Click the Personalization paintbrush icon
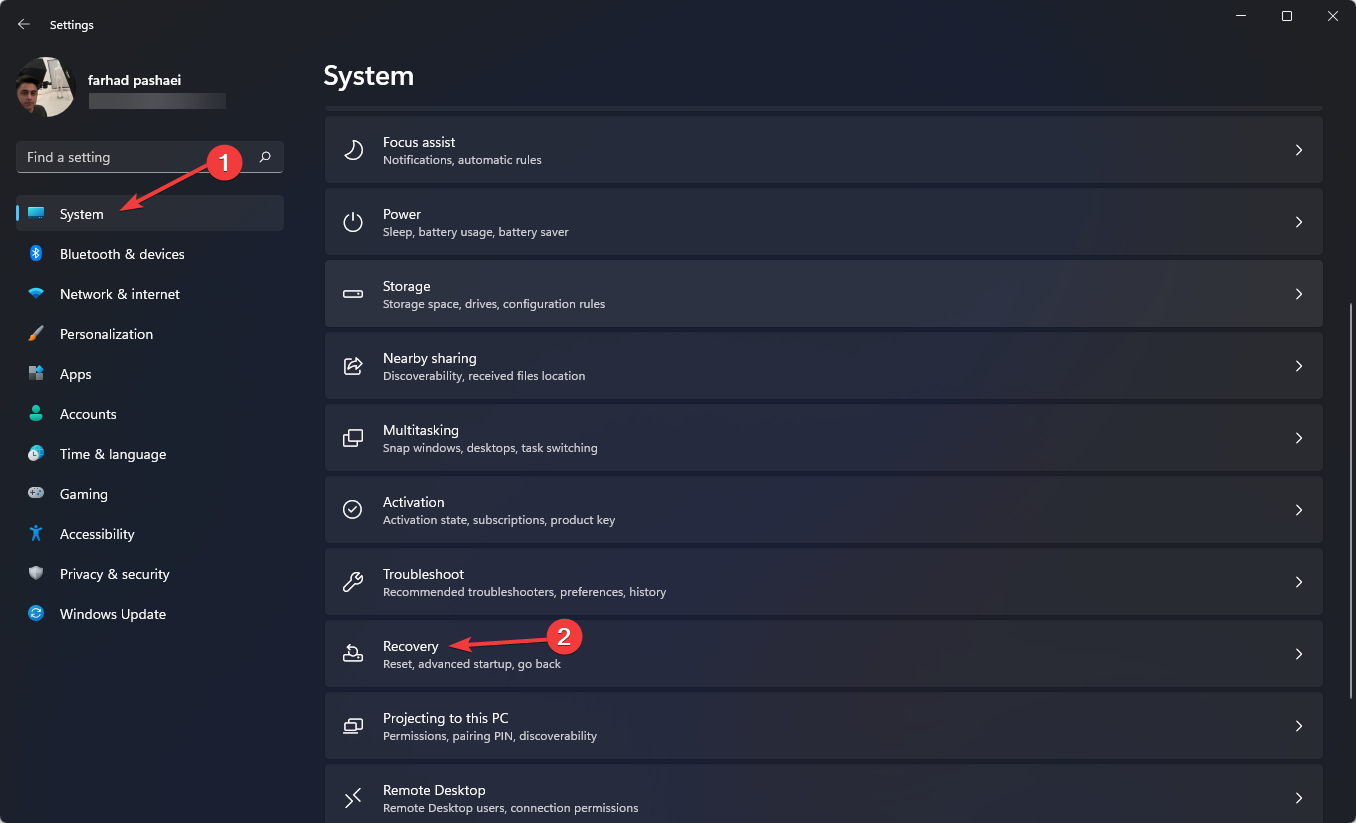Viewport: 1356px width, 823px height. (36, 334)
